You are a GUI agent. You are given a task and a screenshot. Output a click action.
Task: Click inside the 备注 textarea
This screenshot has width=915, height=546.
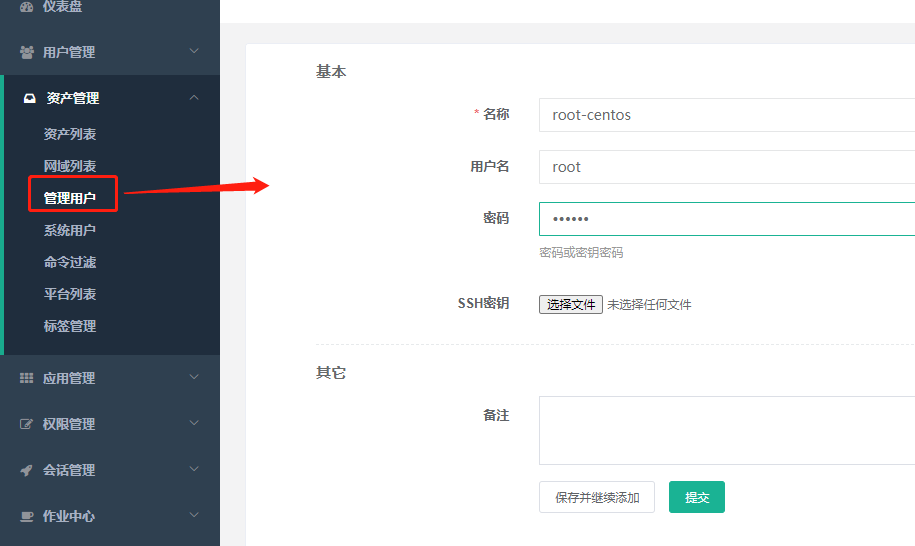tap(727, 430)
